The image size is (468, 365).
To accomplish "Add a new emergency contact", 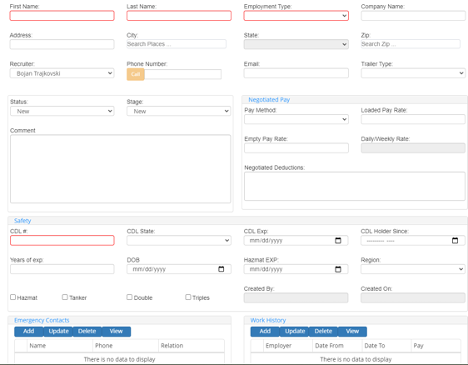I will click(x=29, y=331).
